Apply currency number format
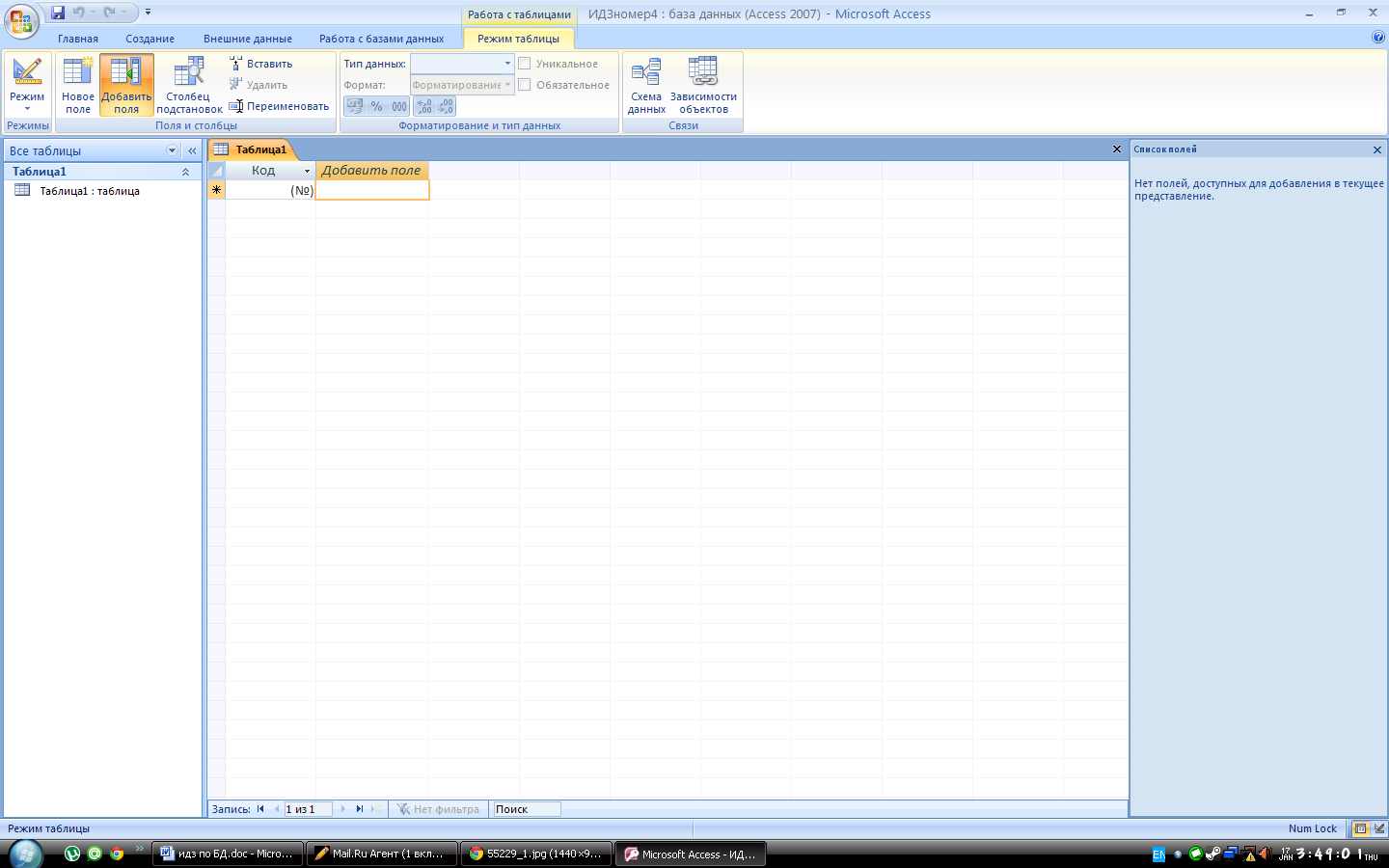 (355, 106)
